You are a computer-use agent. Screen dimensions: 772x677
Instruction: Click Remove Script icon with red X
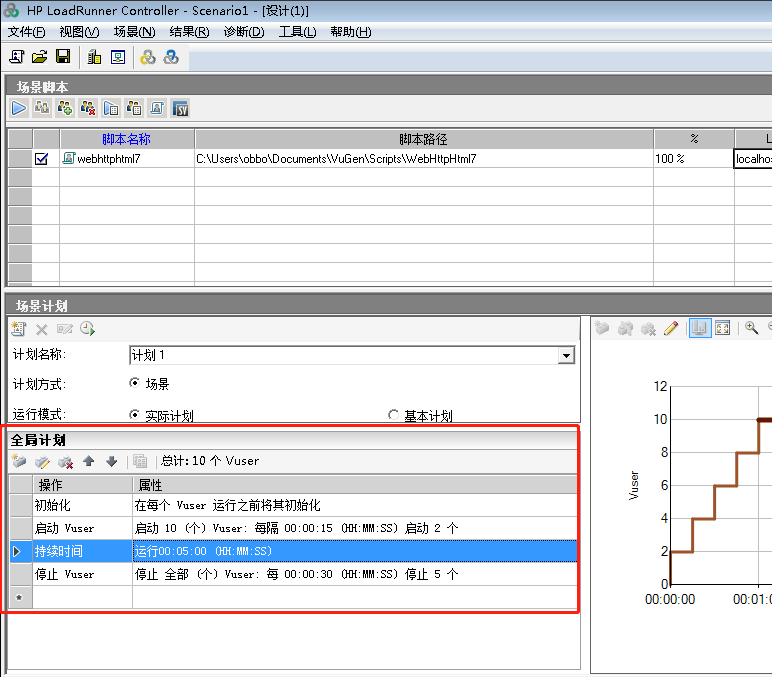point(88,108)
